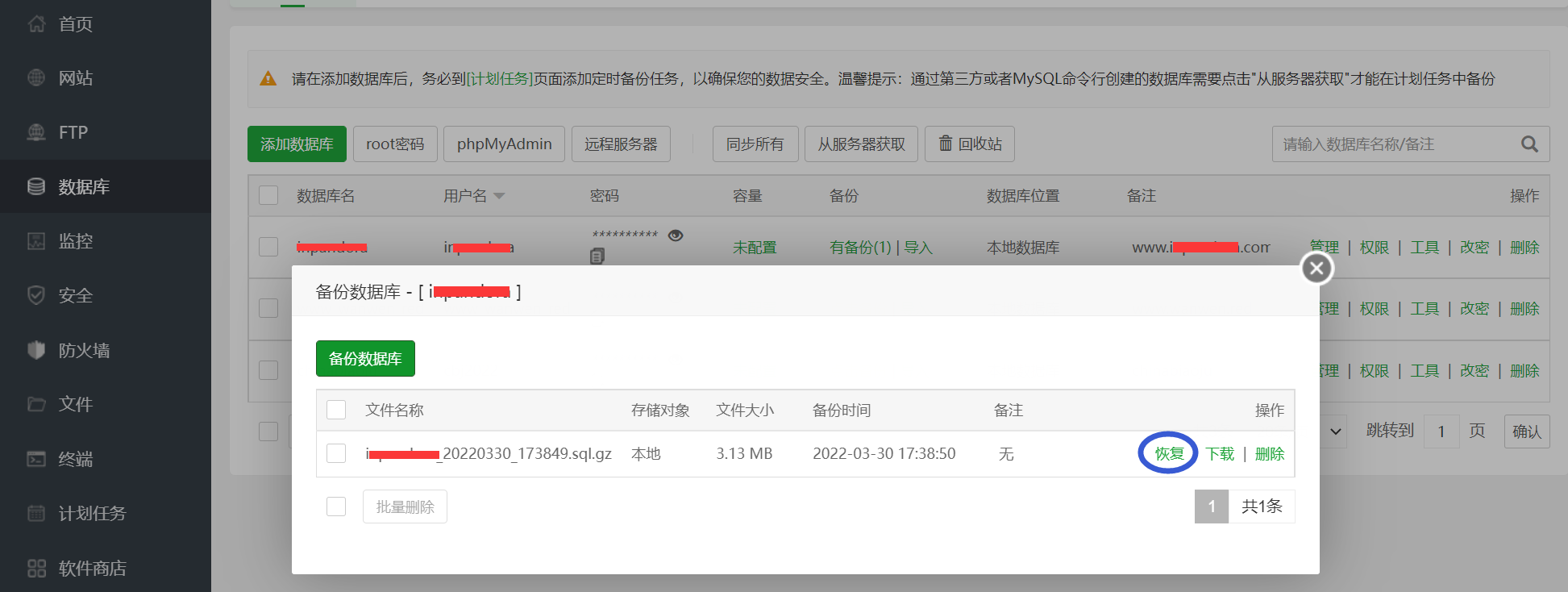Check the backup file row checkbox
Image resolution: width=1568 pixels, height=592 pixels.
tap(336, 453)
